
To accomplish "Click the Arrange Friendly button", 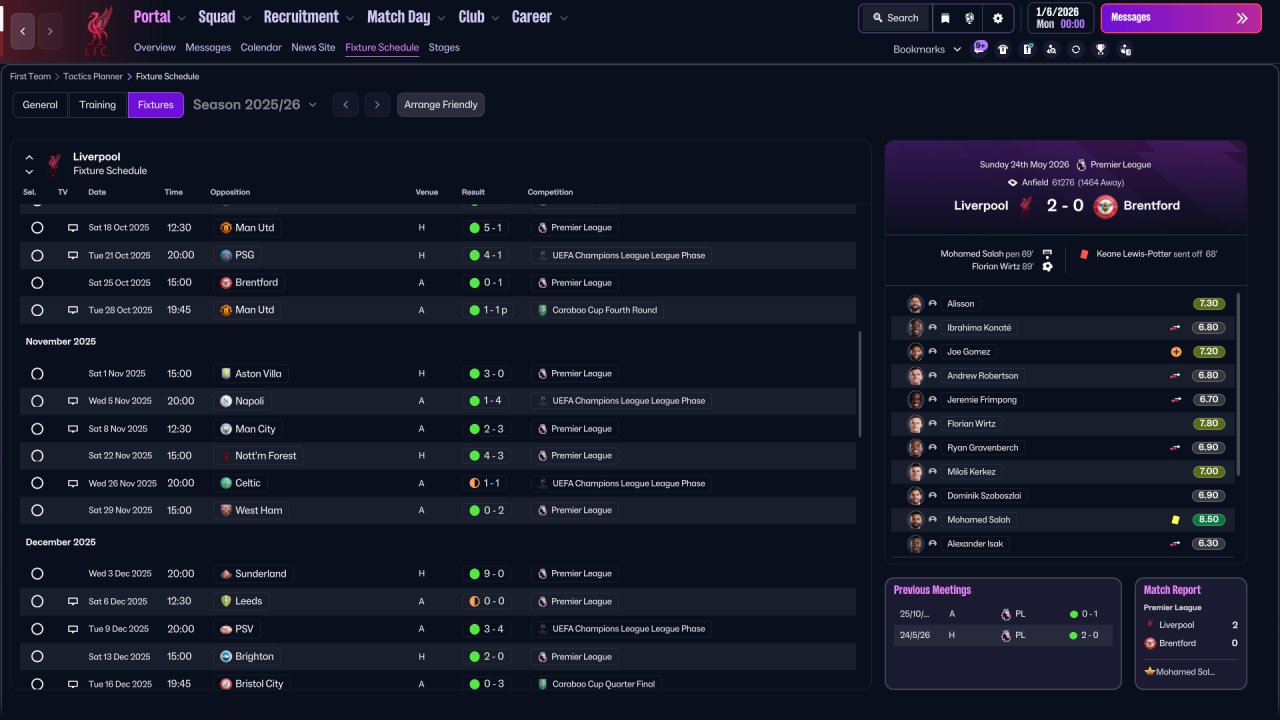I will (441, 105).
